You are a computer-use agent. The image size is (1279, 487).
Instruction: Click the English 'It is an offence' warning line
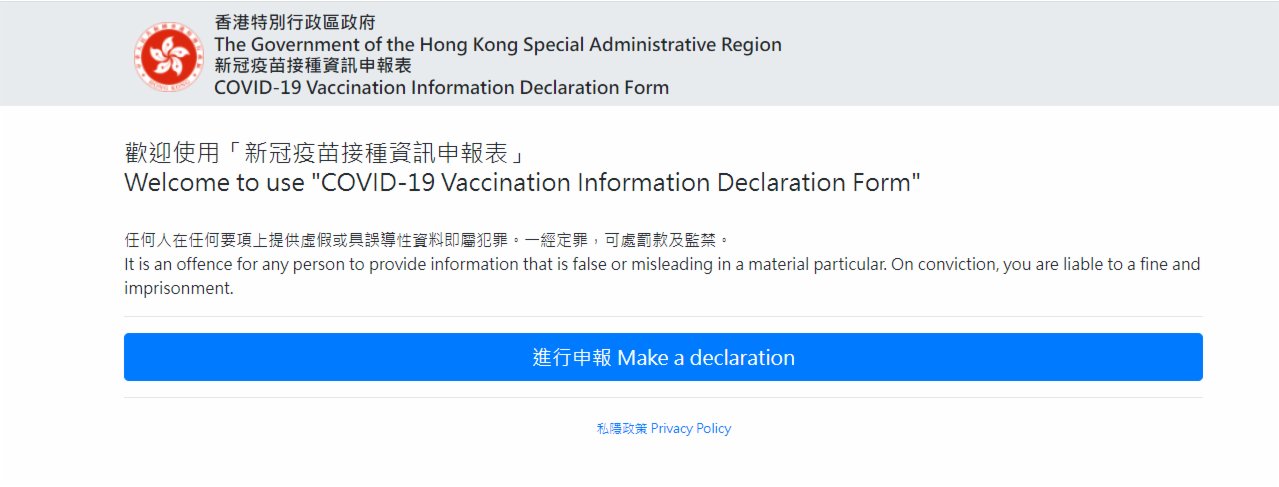tap(662, 265)
